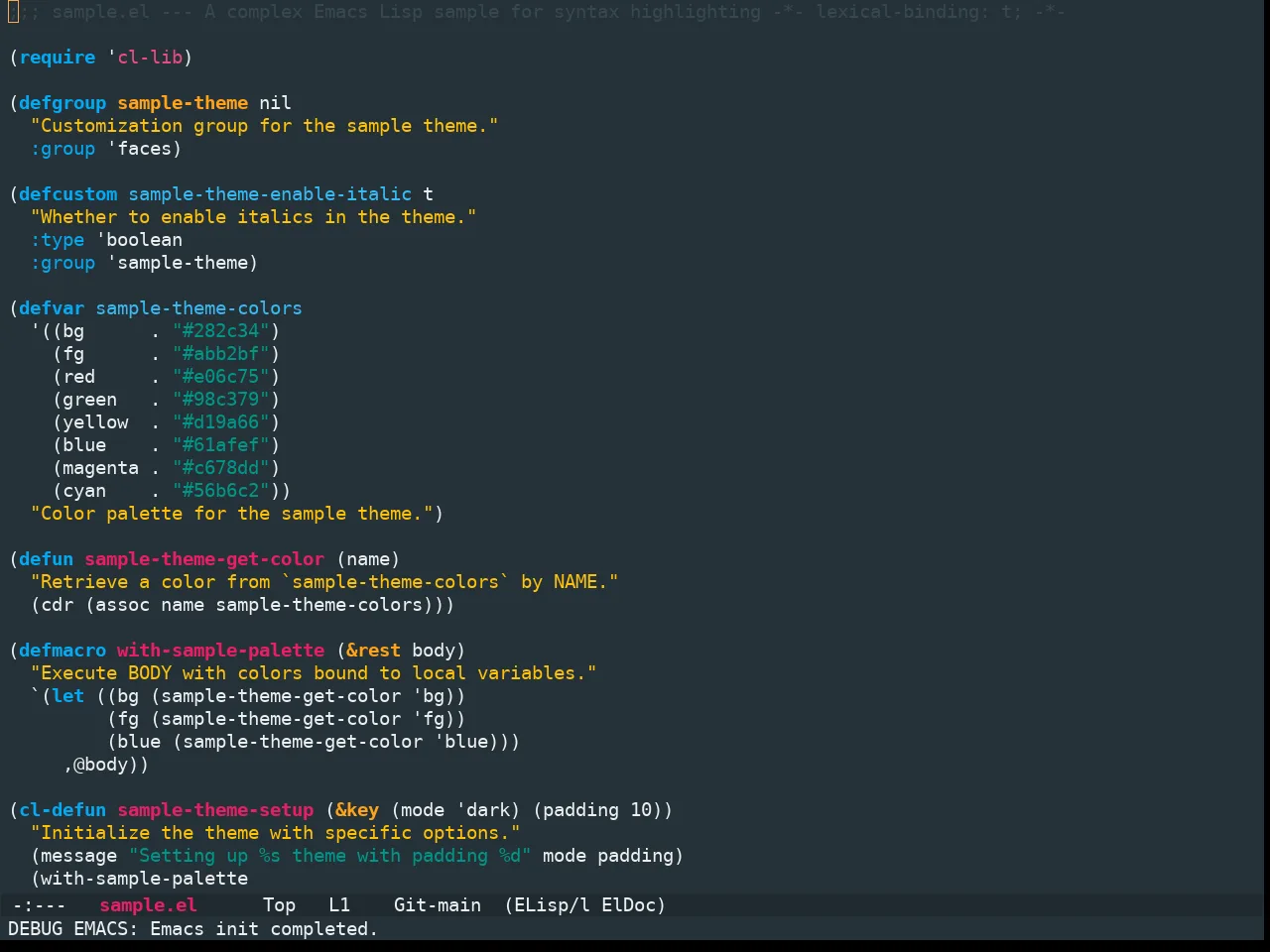Image resolution: width=1270 pixels, height=952 pixels.
Task: Click string 'Setting up %s theme with padding %d'
Action: click(x=329, y=856)
